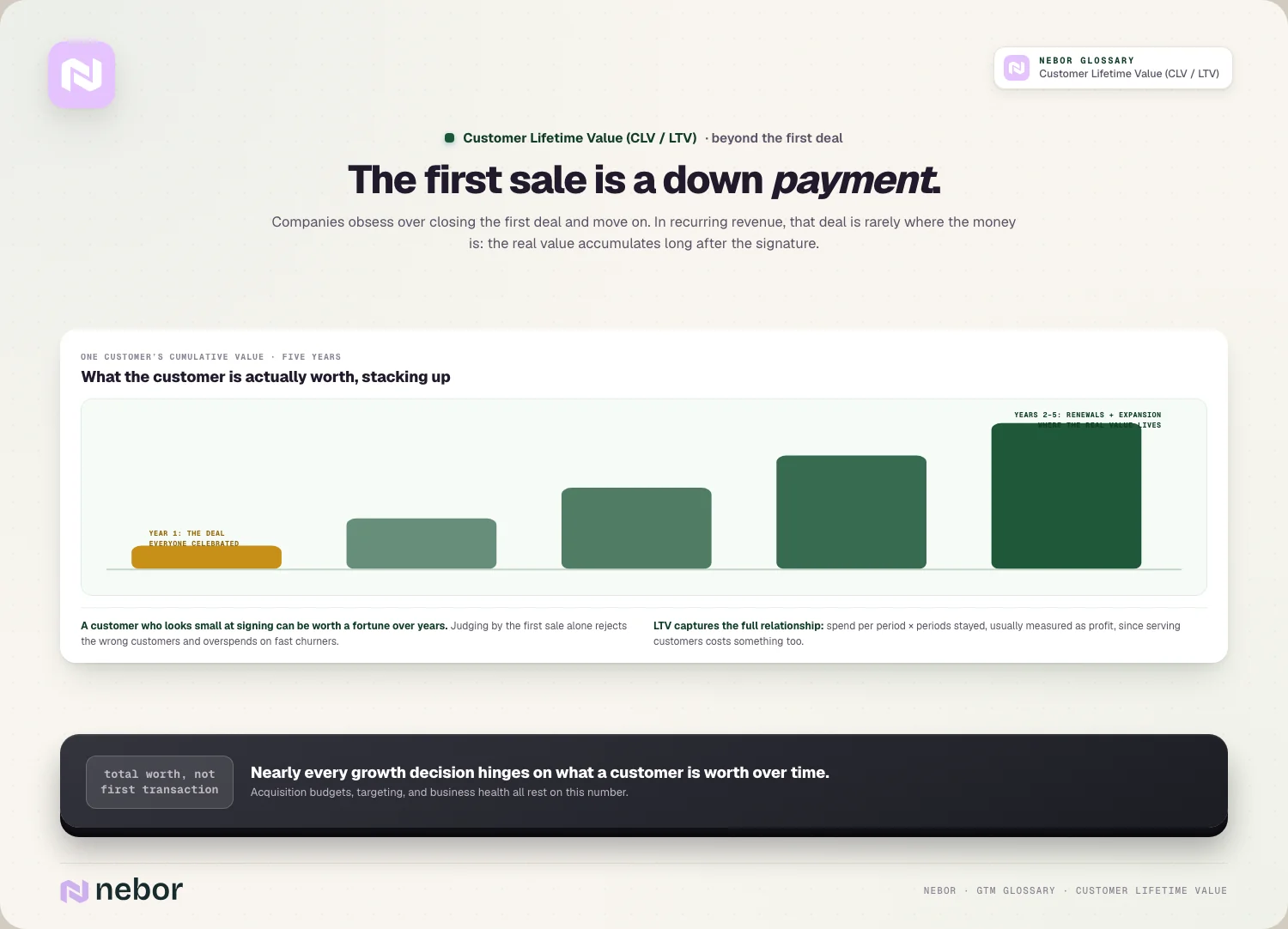1288x929 pixels.
Task: Click 'Nearly every growth decision hinges' banner text
Action: [540, 773]
